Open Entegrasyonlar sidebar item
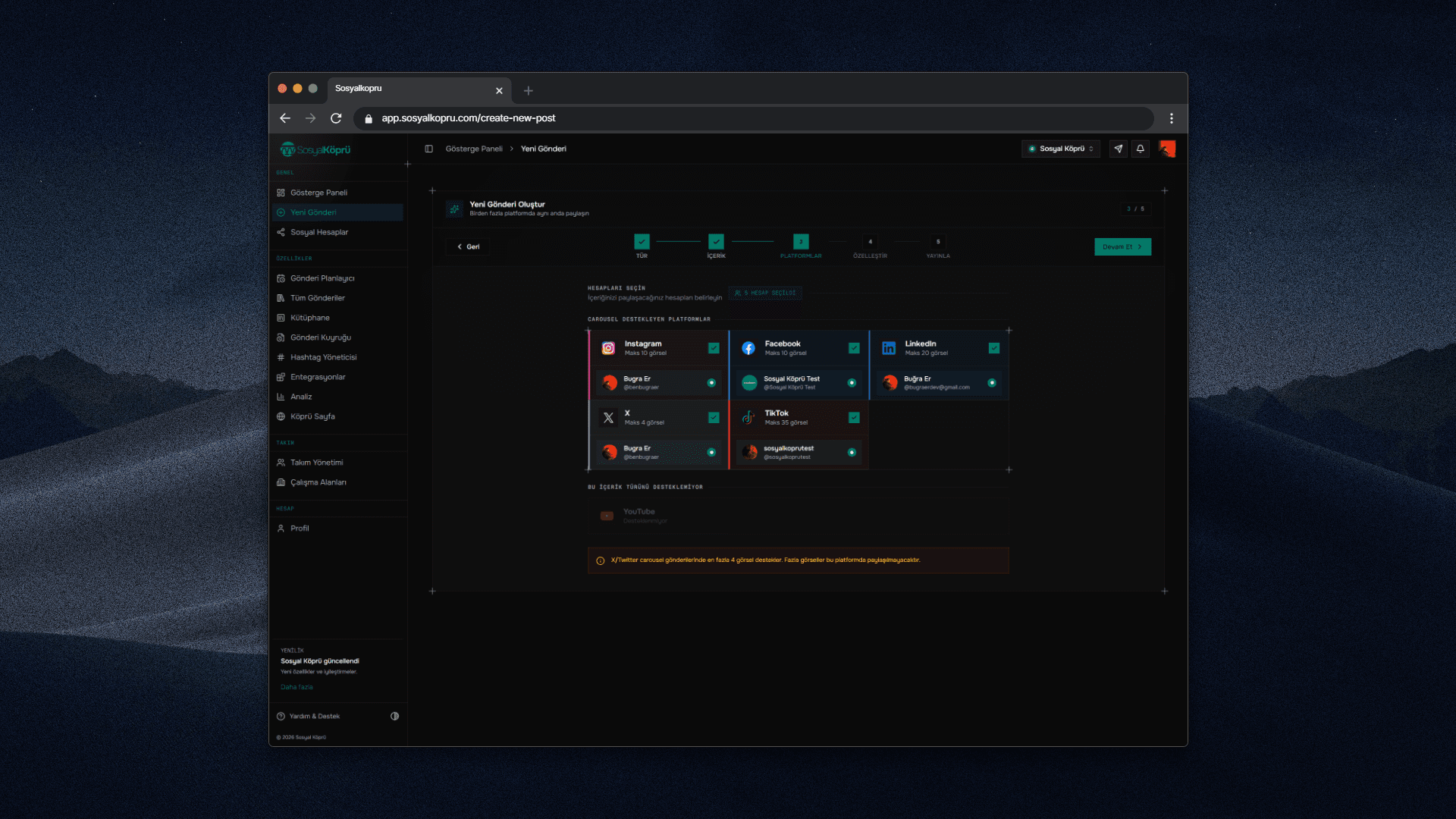1456x819 pixels. point(337,377)
